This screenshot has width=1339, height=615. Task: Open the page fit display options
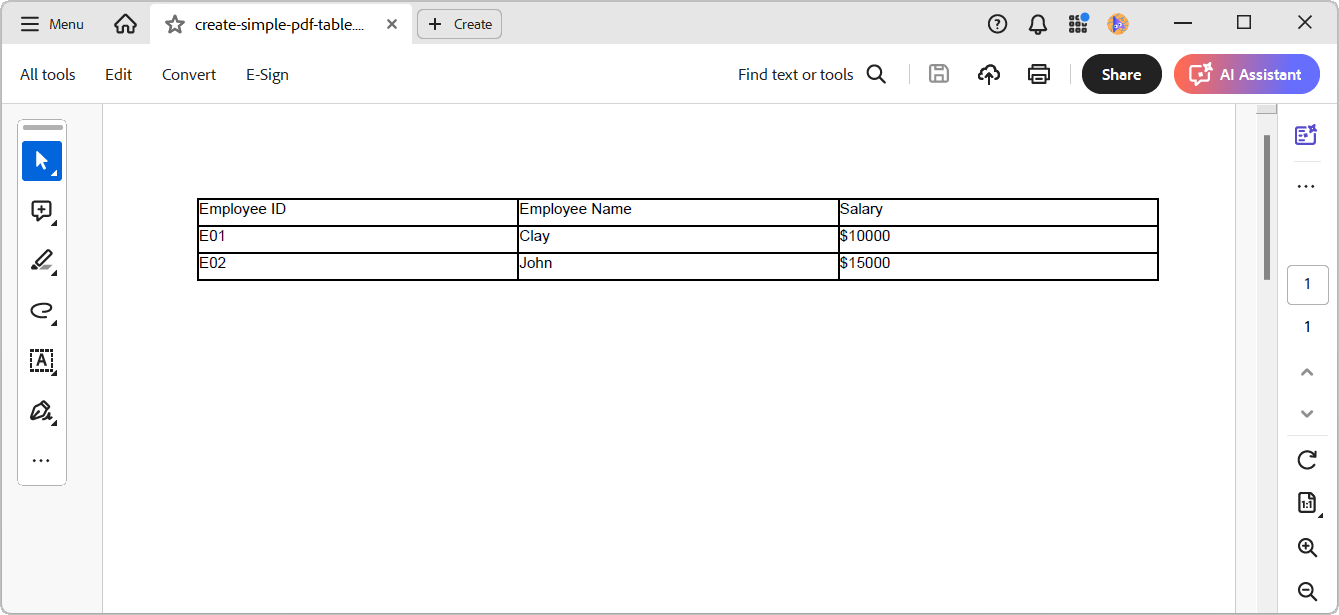pyautogui.click(x=1308, y=503)
